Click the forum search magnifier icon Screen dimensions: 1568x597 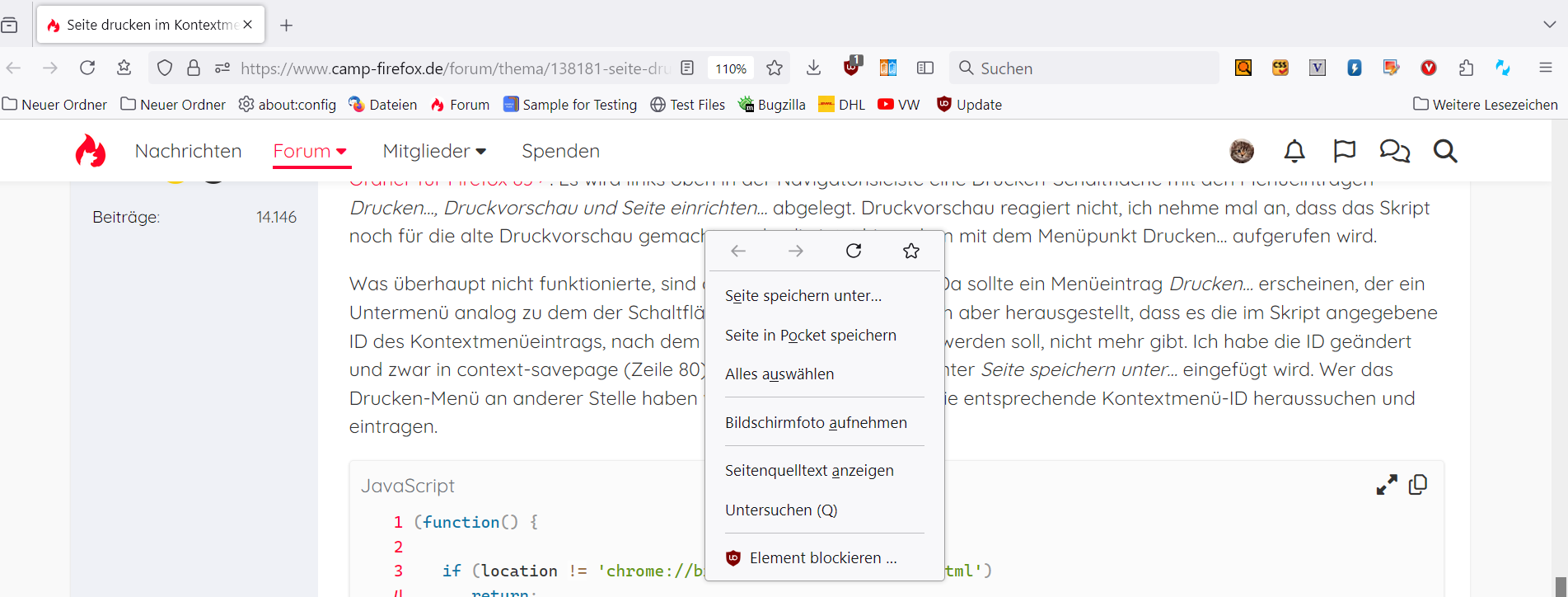coord(1445,151)
